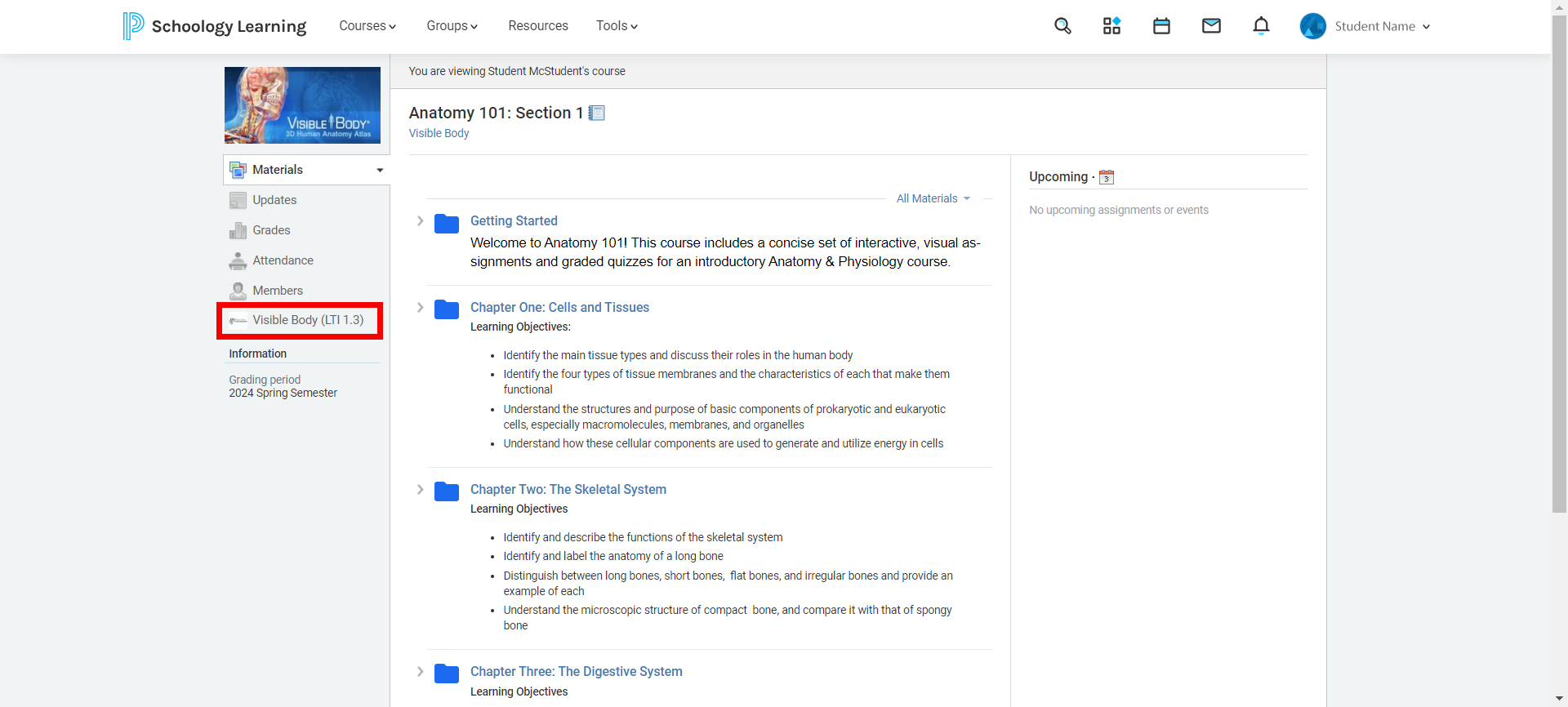
Task: Click 'You are viewing Student McStudent's course' text
Action: [x=517, y=71]
